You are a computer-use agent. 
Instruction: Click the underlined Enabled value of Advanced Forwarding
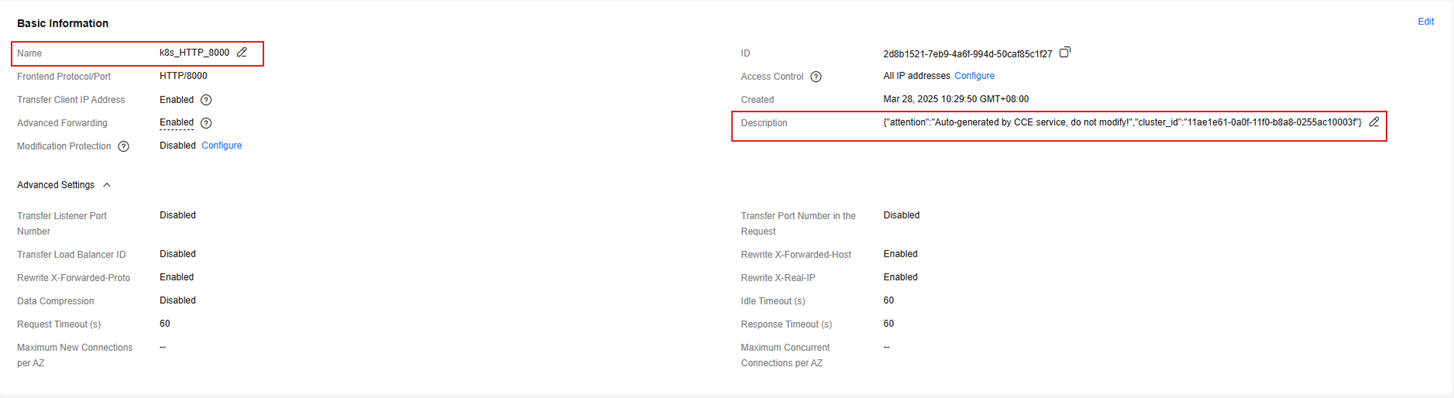[177, 123]
